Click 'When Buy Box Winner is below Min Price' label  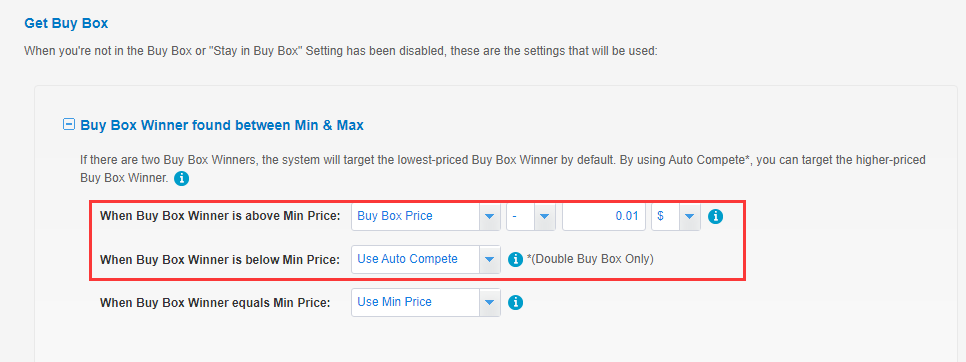click(x=220, y=260)
